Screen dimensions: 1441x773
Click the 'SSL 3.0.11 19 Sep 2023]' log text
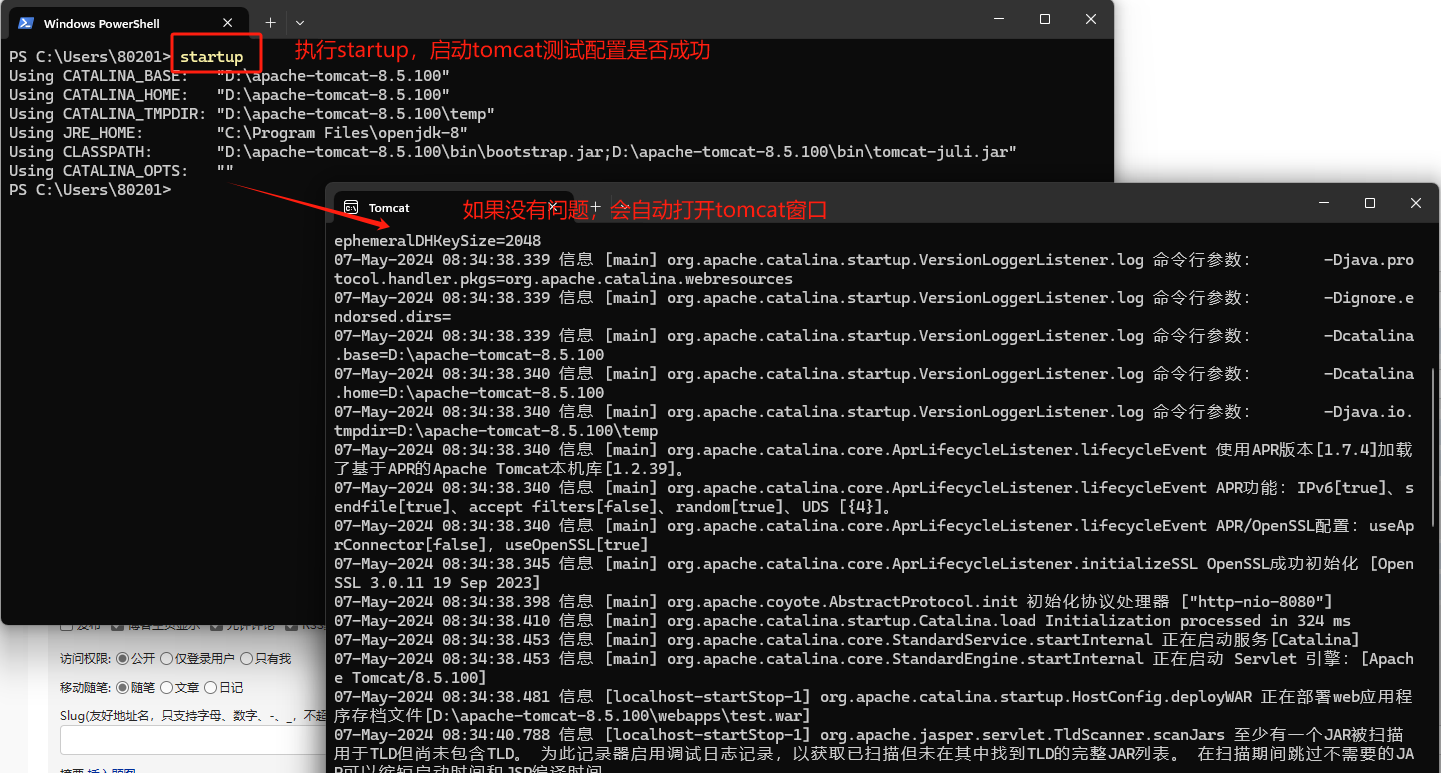pos(437,583)
